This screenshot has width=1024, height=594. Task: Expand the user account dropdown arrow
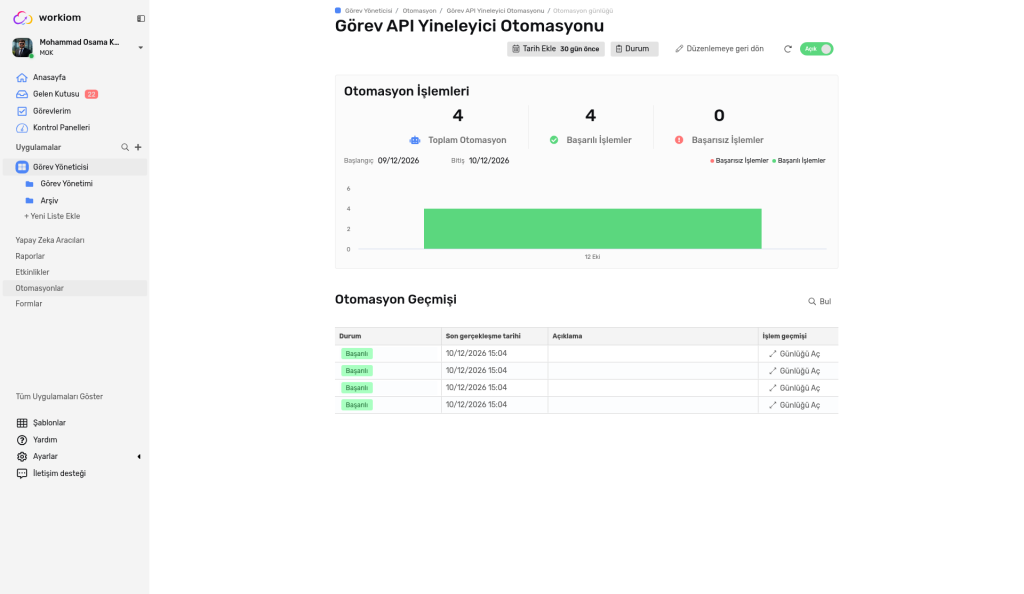tap(140, 48)
